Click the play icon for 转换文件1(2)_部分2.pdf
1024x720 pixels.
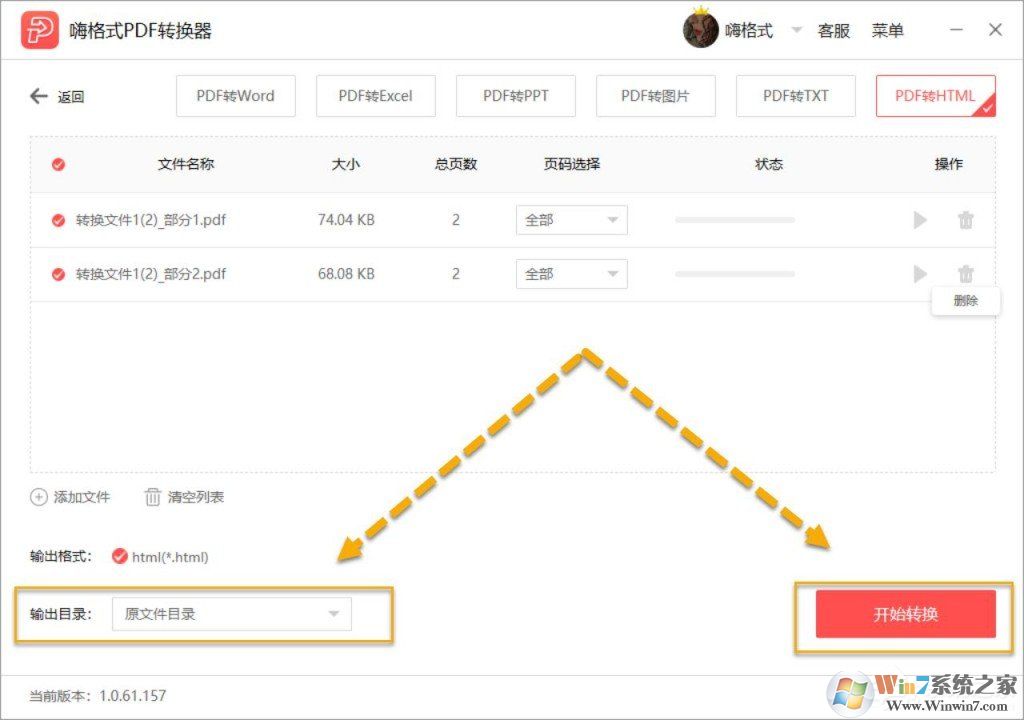920,274
